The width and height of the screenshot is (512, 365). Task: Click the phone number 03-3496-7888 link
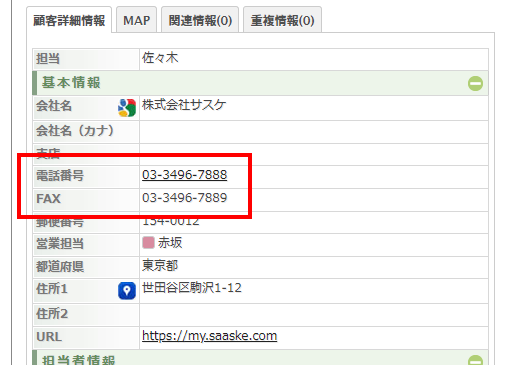(x=185, y=175)
